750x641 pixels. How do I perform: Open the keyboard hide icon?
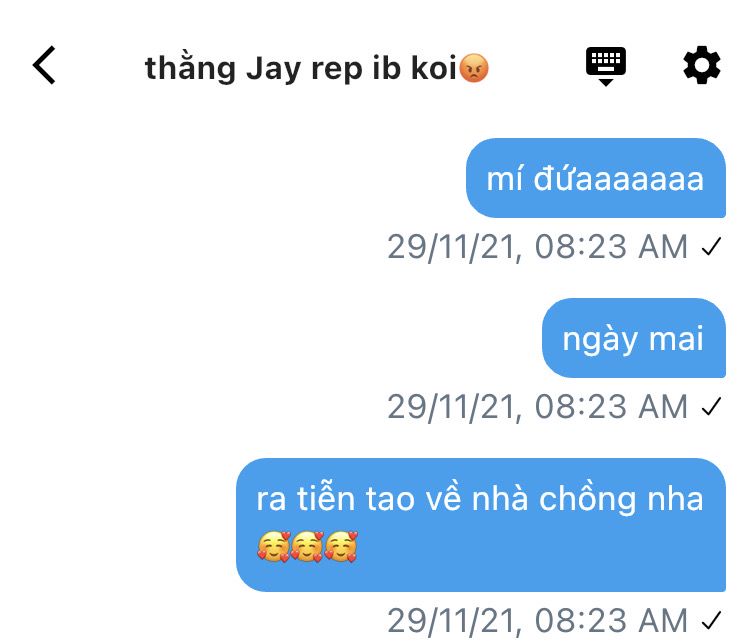click(606, 66)
